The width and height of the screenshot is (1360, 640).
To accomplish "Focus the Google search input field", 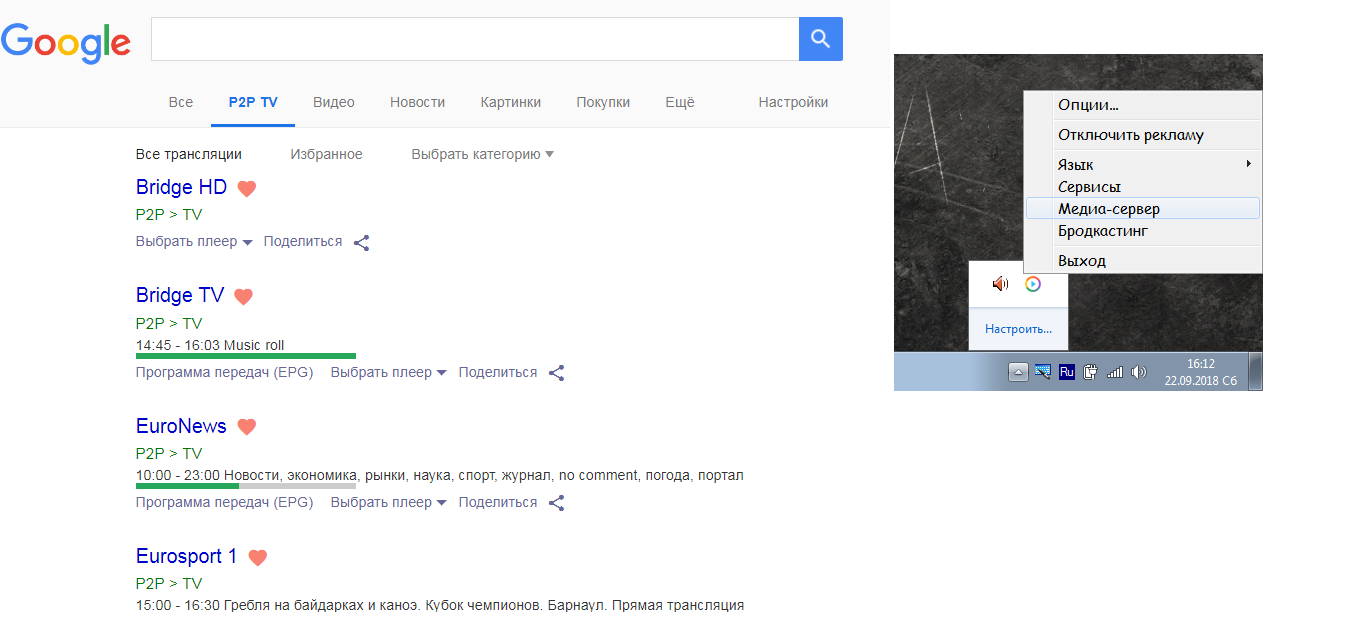I will [475, 39].
